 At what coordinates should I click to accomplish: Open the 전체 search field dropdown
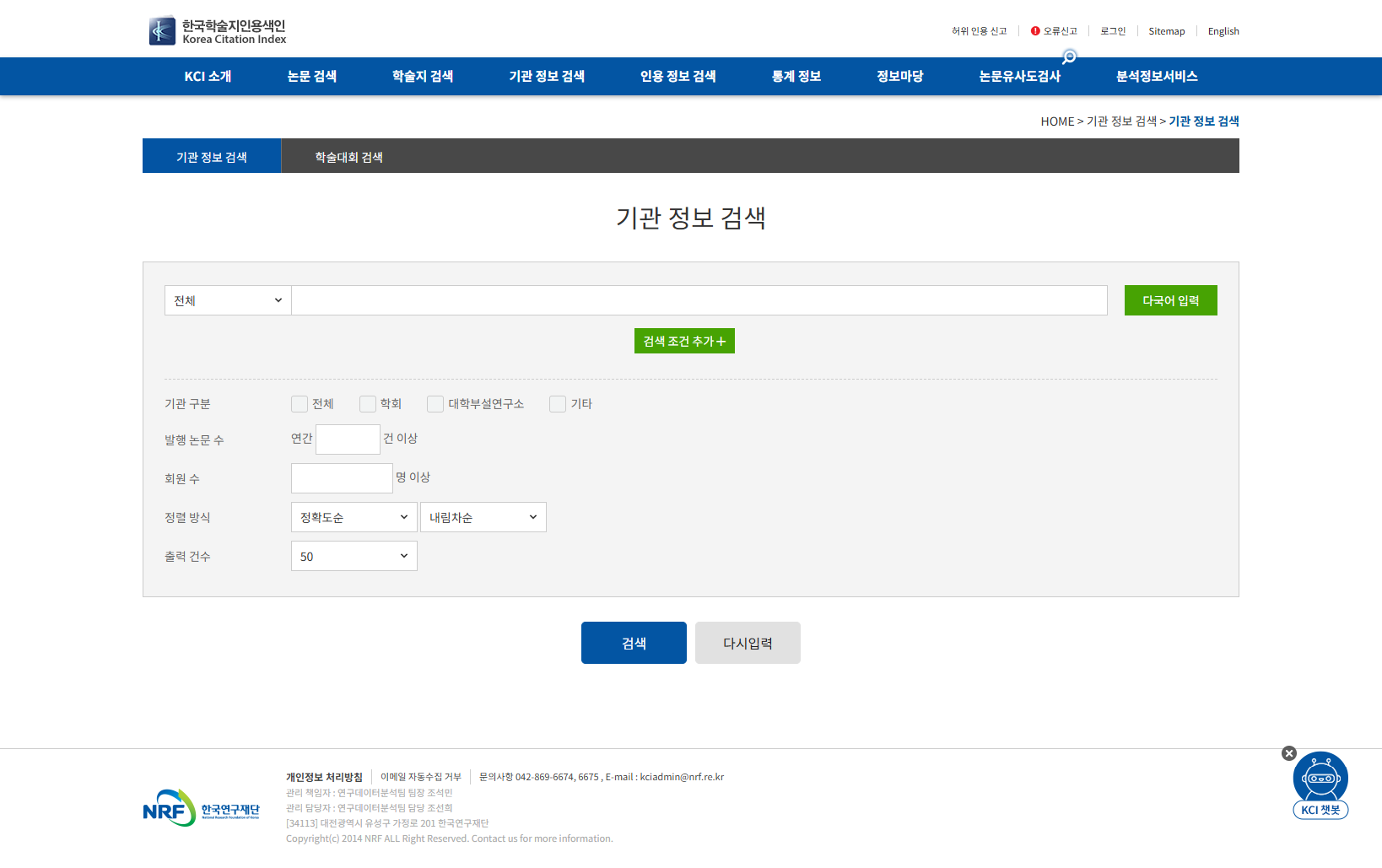pyautogui.click(x=228, y=300)
